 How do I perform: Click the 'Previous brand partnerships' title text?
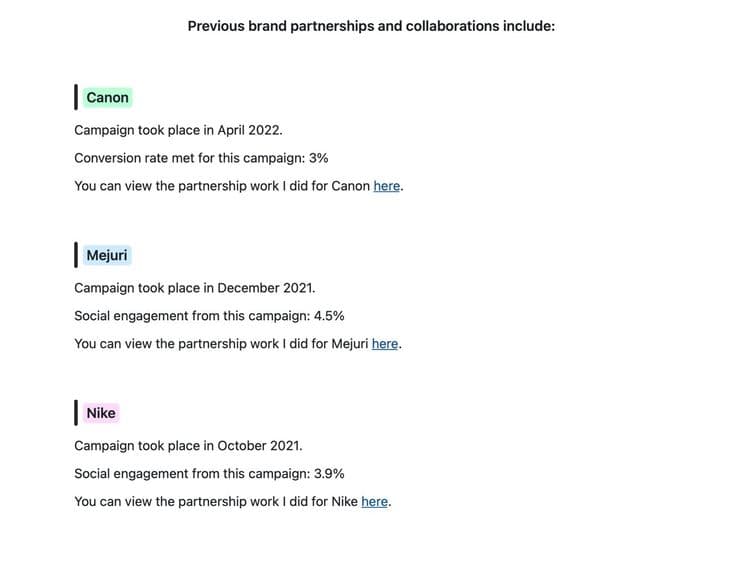coord(371,26)
